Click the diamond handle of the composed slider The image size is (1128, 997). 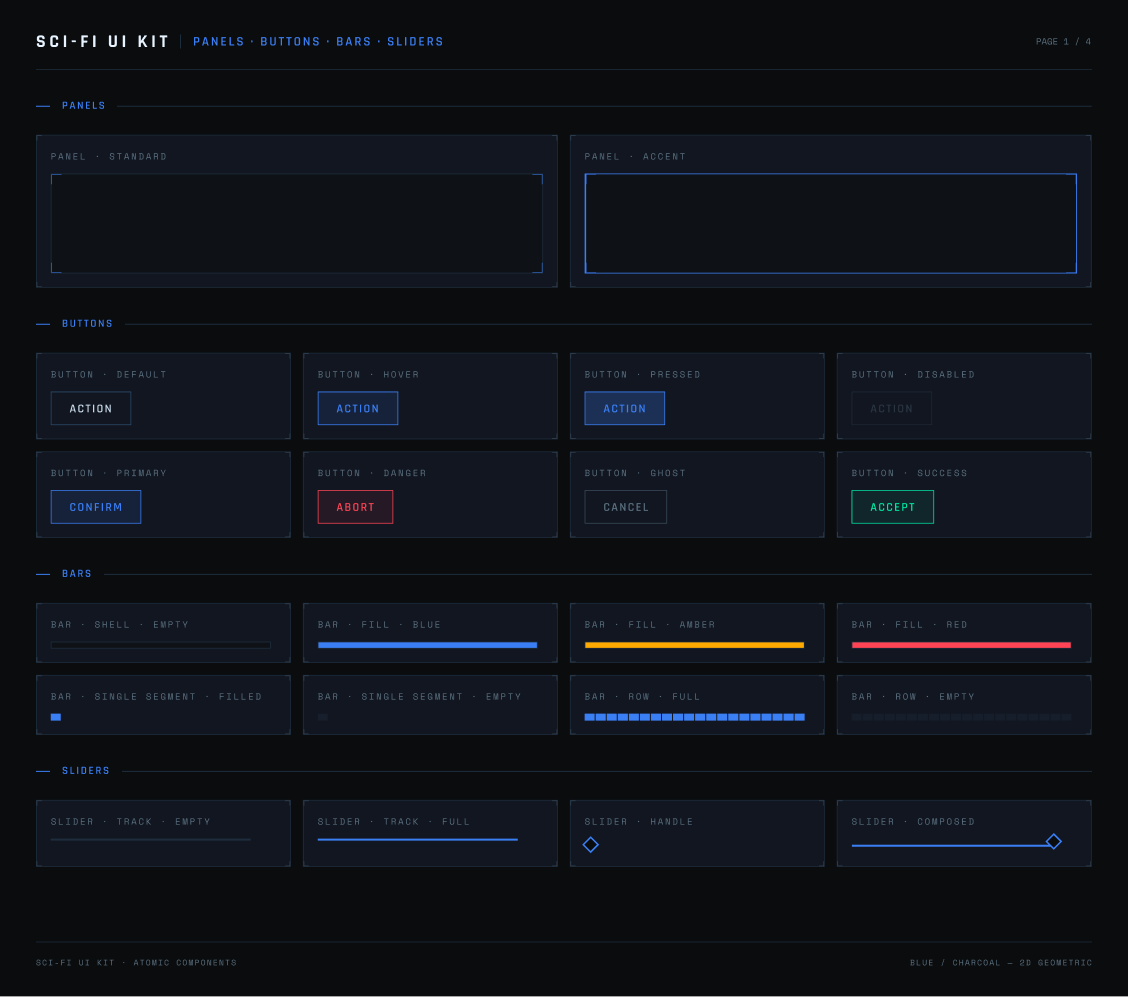(x=1053, y=841)
